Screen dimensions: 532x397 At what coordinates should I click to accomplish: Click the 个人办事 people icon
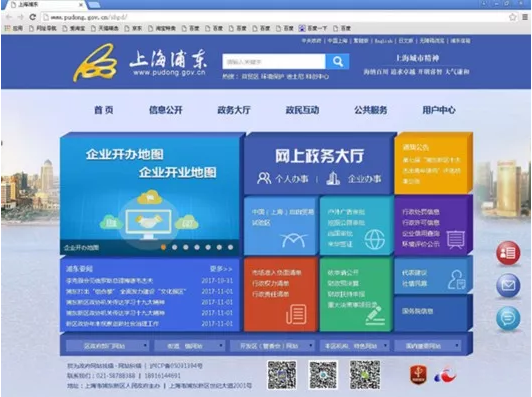(x=264, y=178)
